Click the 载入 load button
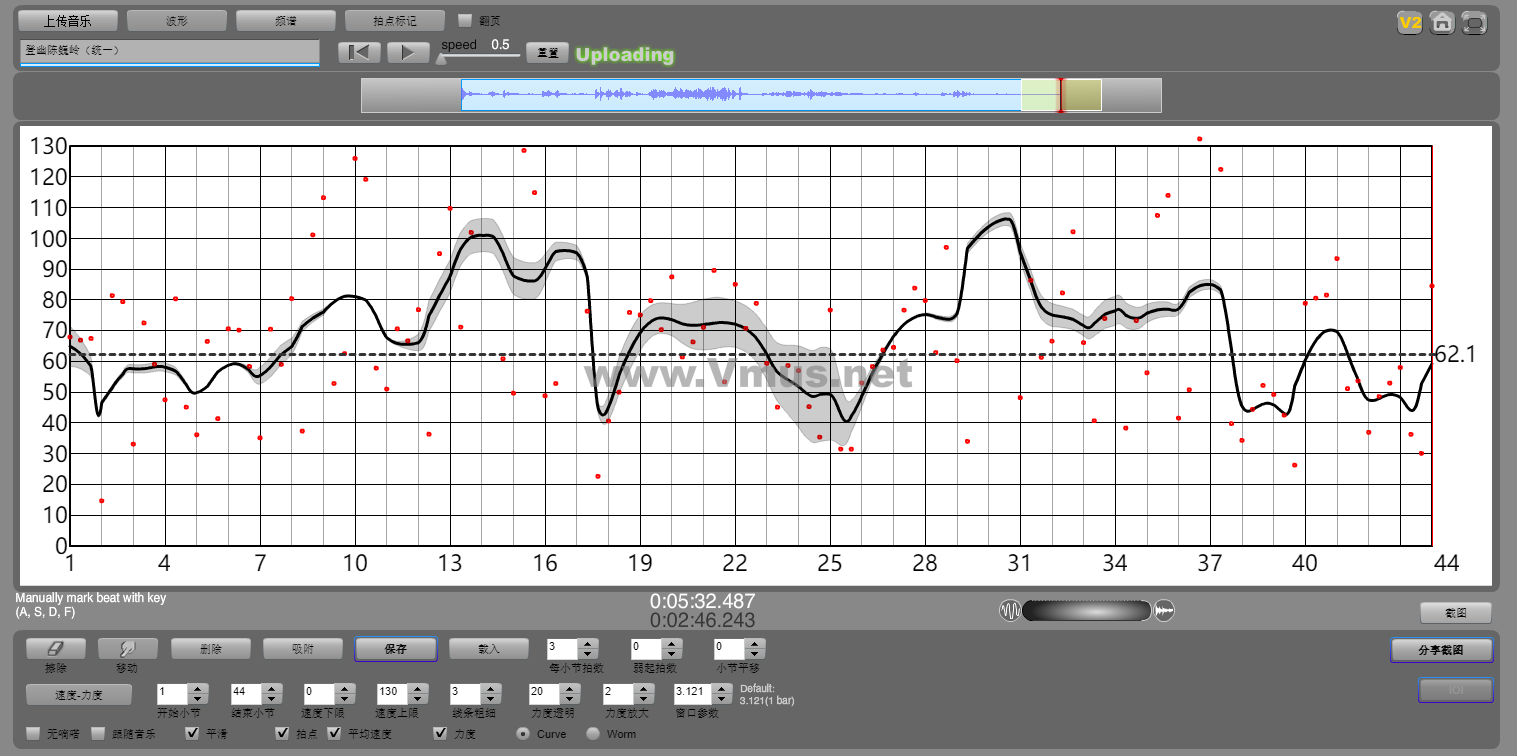 click(489, 648)
